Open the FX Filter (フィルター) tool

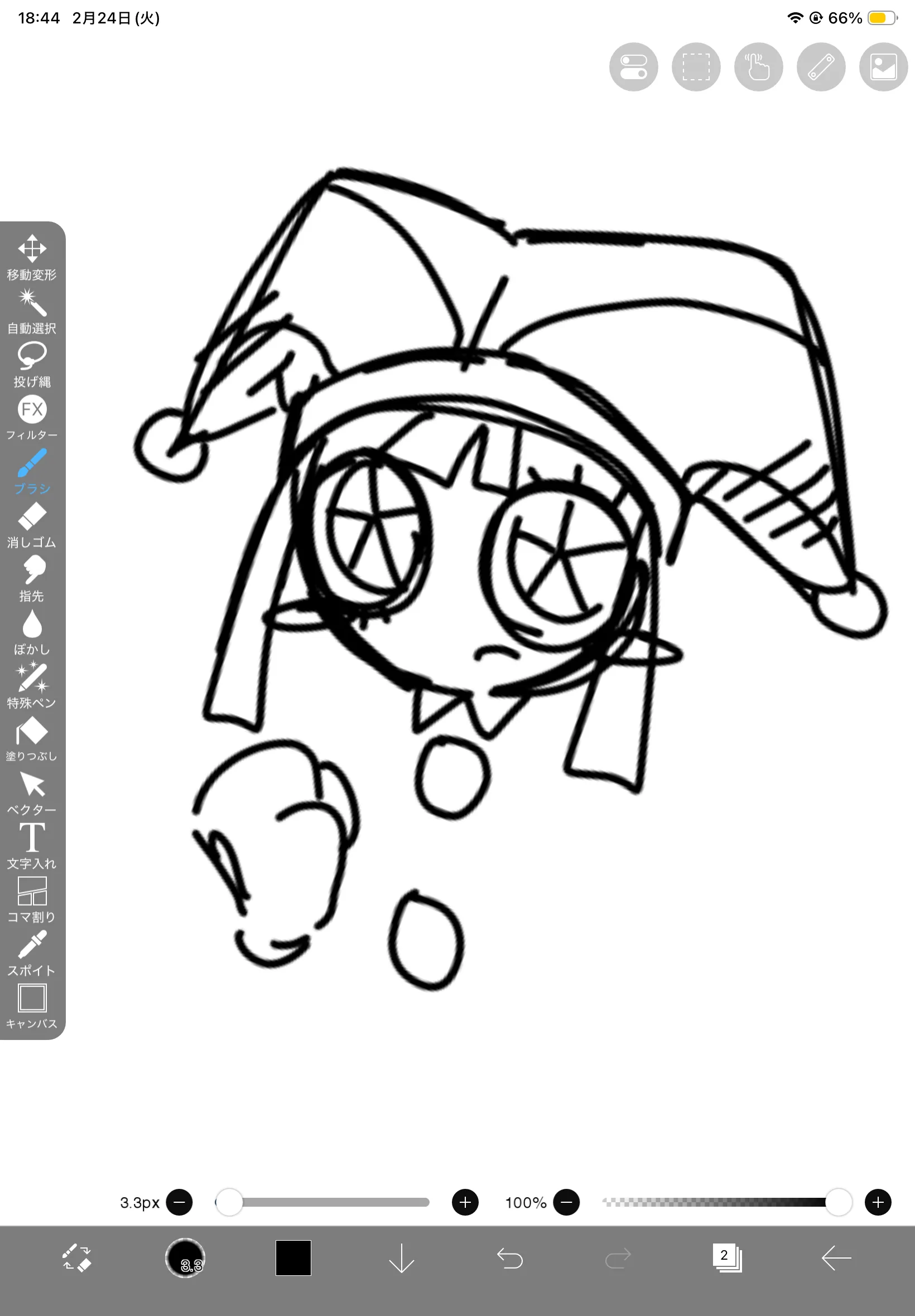(x=32, y=418)
